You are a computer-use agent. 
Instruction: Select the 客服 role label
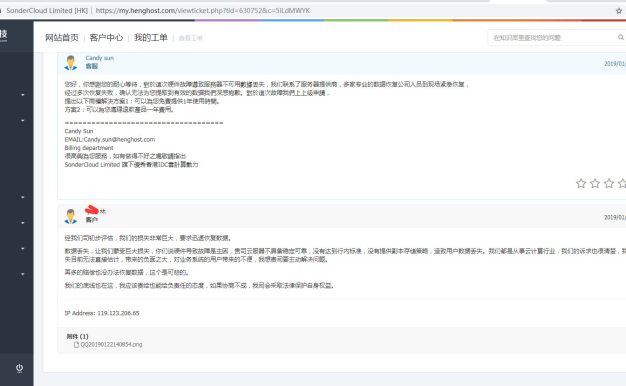tap(91, 66)
